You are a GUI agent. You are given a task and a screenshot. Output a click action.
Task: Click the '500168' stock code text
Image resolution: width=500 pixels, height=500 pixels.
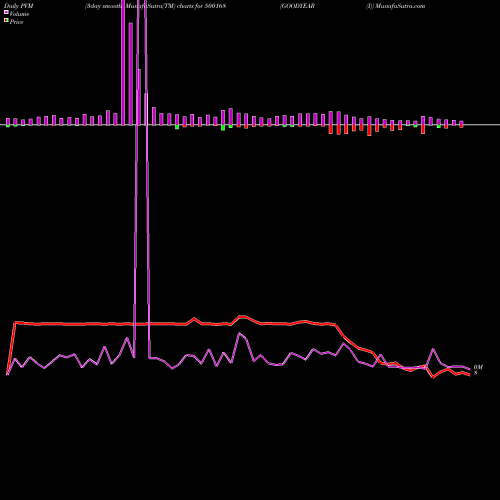coord(215,6)
